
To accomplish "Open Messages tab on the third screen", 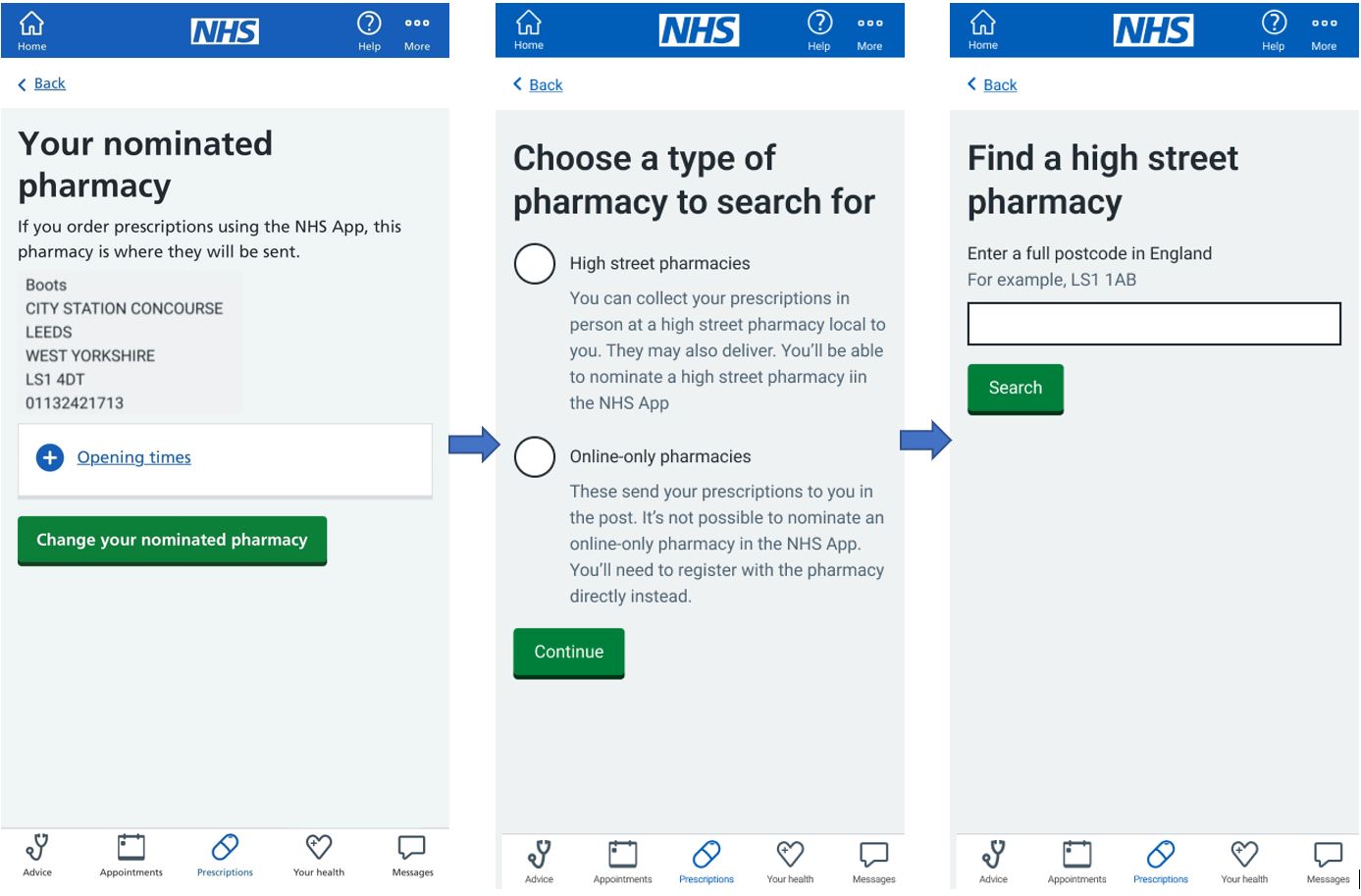I will (x=1328, y=863).
